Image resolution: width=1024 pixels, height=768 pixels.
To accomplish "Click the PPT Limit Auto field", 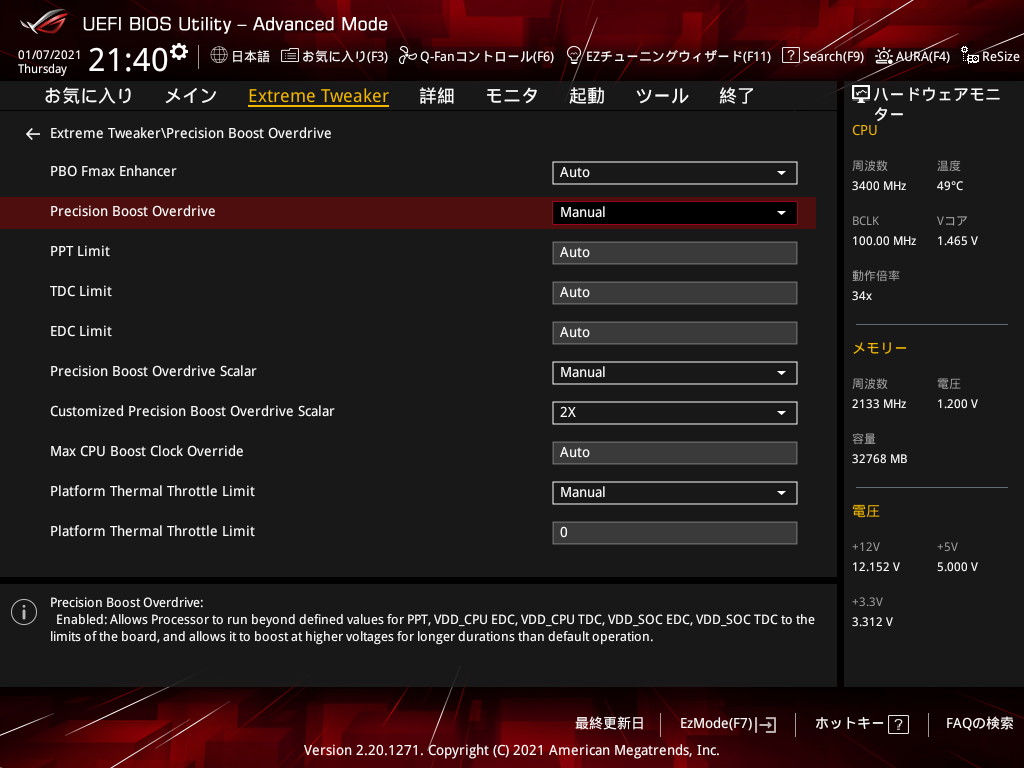I will pos(675,253).
